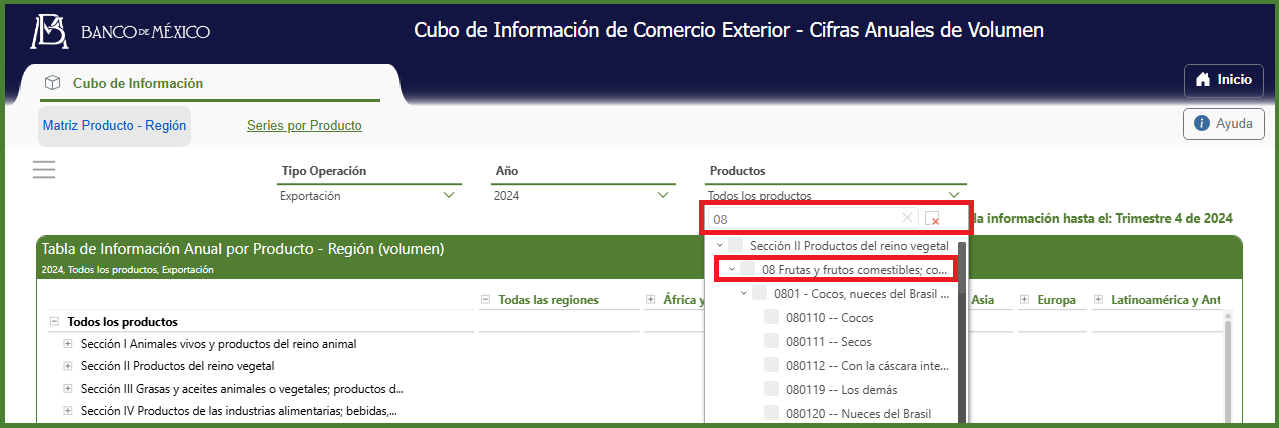The width and height of the screenshot is (1279, 428).
Task: Click the cube icon in the Cubo de Información tab
Action: [53, 83]
